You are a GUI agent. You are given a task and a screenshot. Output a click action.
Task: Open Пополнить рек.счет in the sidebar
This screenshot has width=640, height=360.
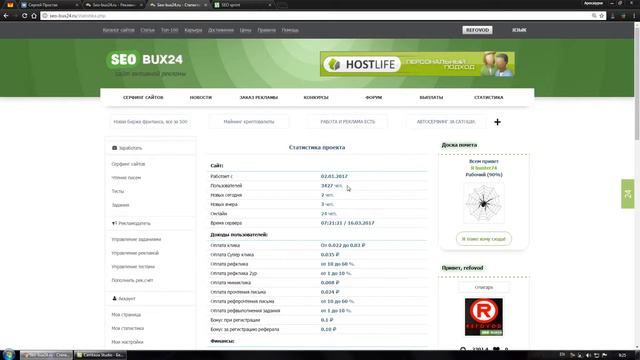point(132,280)
